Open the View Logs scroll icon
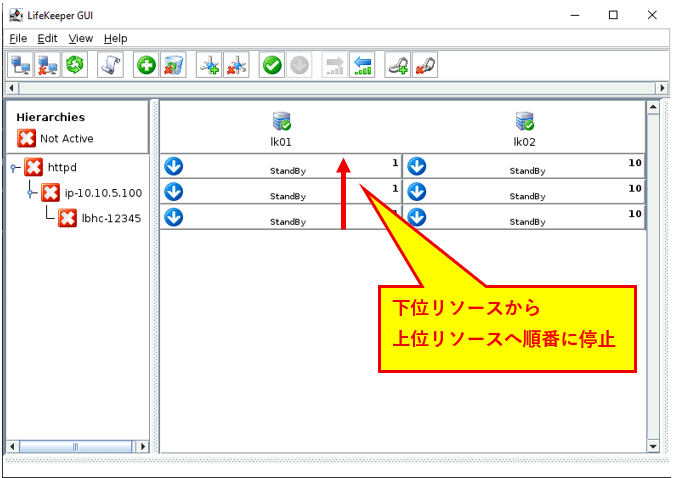 (111, 65)
